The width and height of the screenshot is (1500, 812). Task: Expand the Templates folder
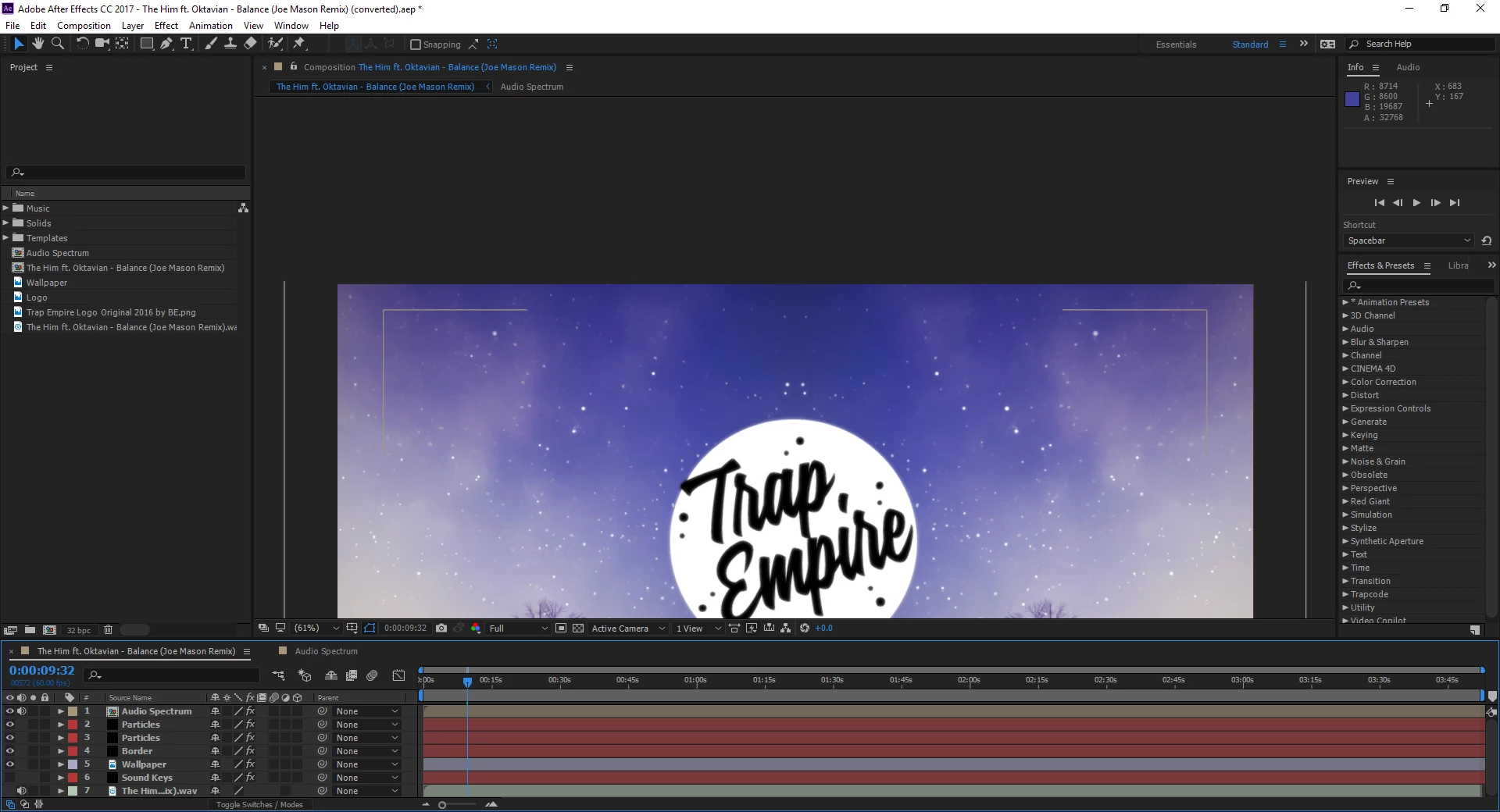click(x=5, y=238)
